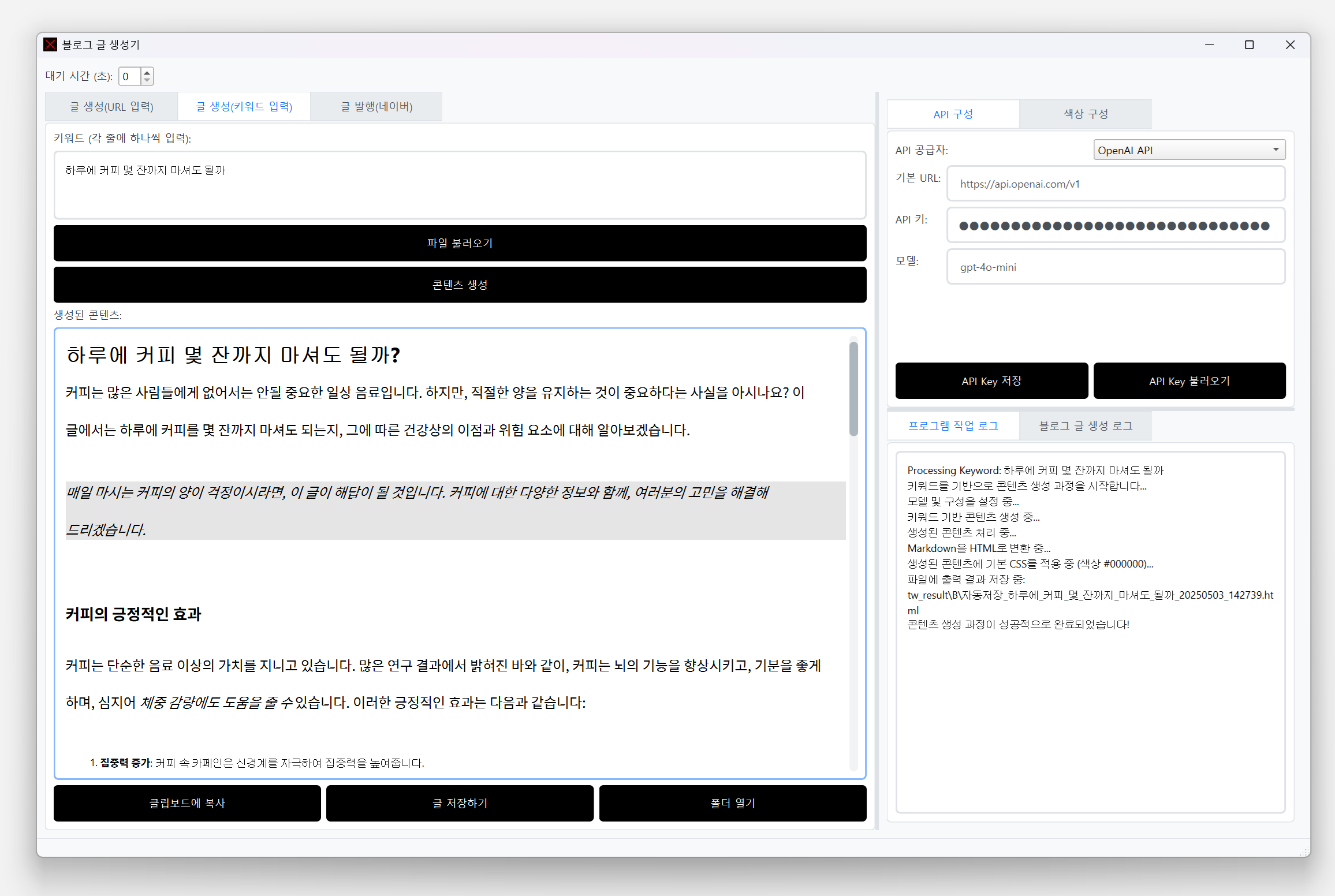This screenshot has height=896, width=1335.
Task: Click the masked API 키 field
Action: coord(1116,225)
